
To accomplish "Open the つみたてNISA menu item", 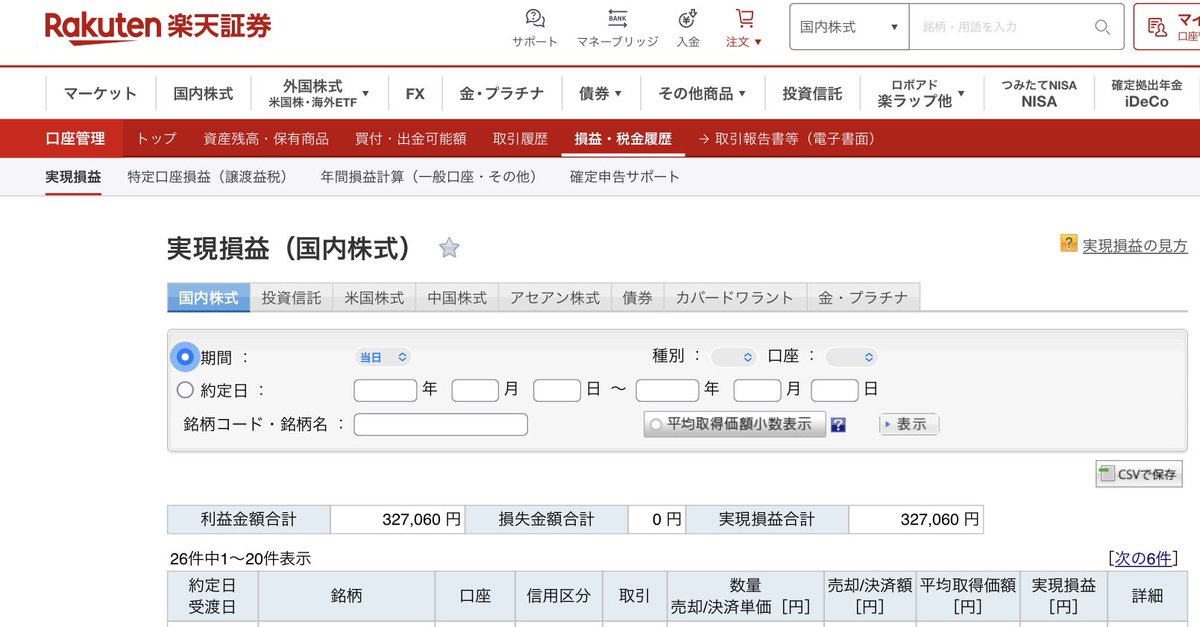I will [x=1039, y=93].
